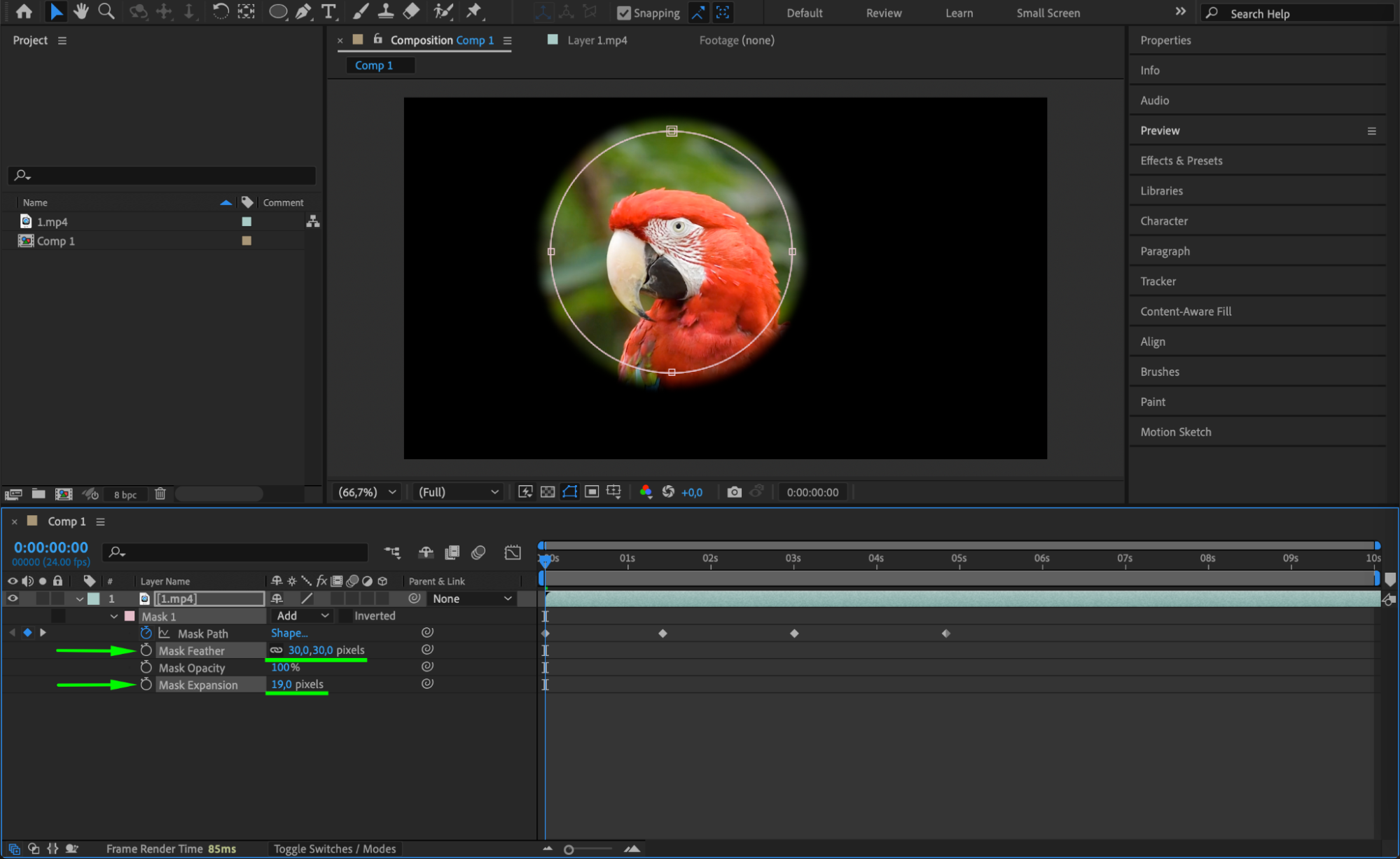1400x859 pixels.
Task: Toggle the Snapping checkbox
Action: click(x=623, y=13)
